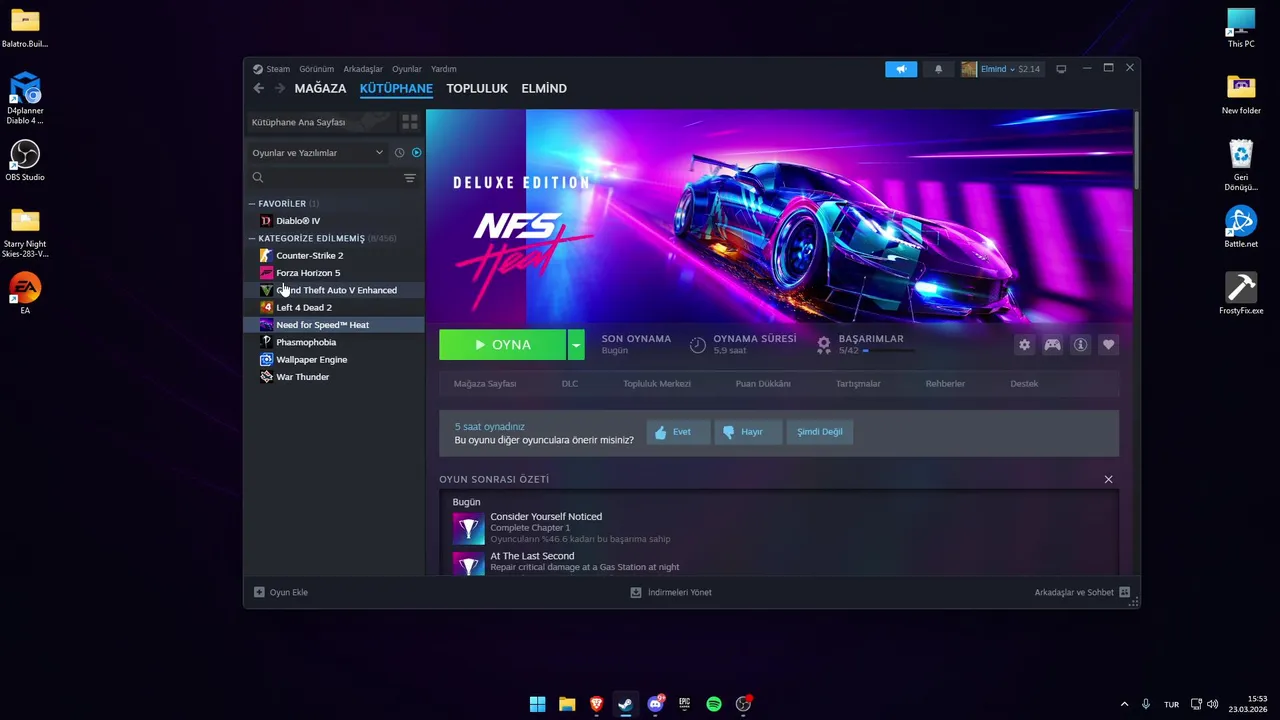The width and height of the screenshot is (1280, 720).
Task: Click İndirmeleri Yönet at the bottom
Action: 671,592
